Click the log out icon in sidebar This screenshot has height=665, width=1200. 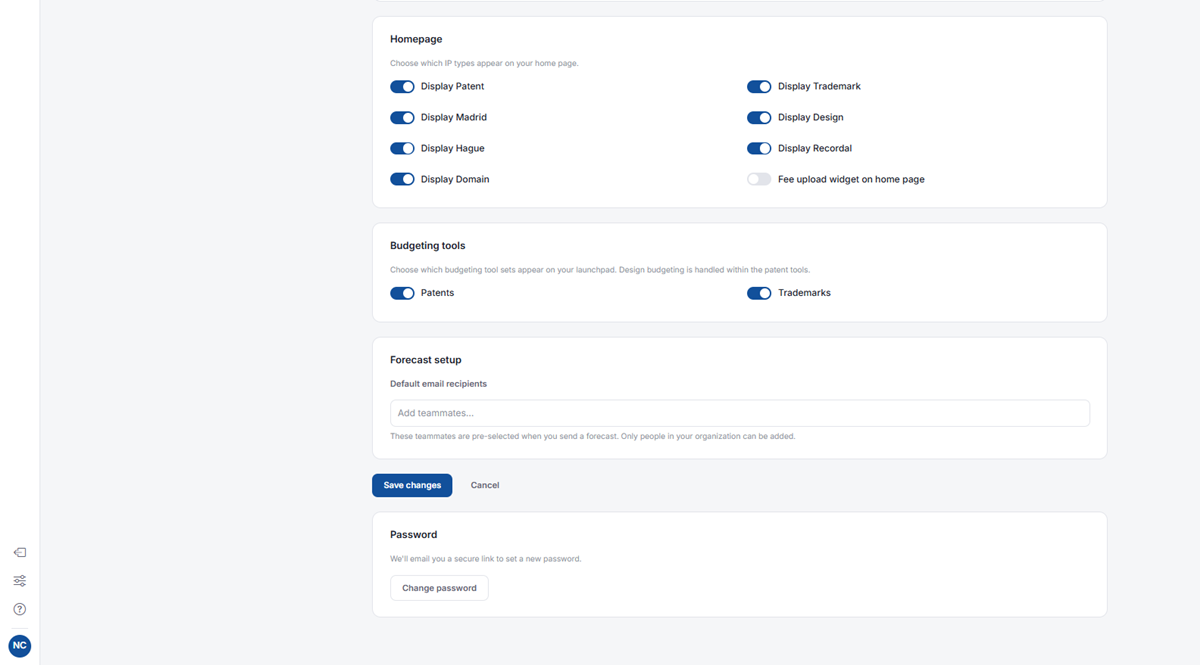pos(19,553)
